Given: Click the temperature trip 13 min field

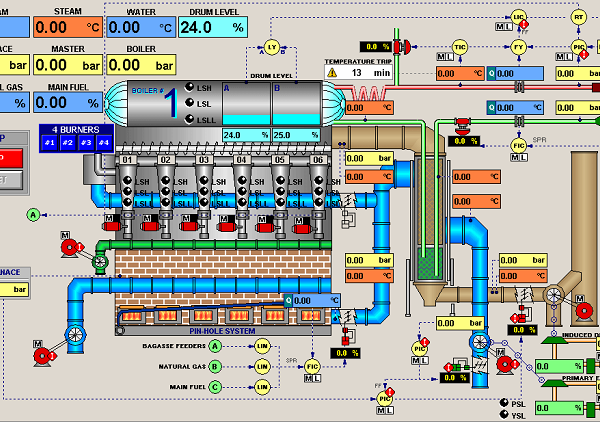Looking at the screenshot, I should [x=358, y=73].
